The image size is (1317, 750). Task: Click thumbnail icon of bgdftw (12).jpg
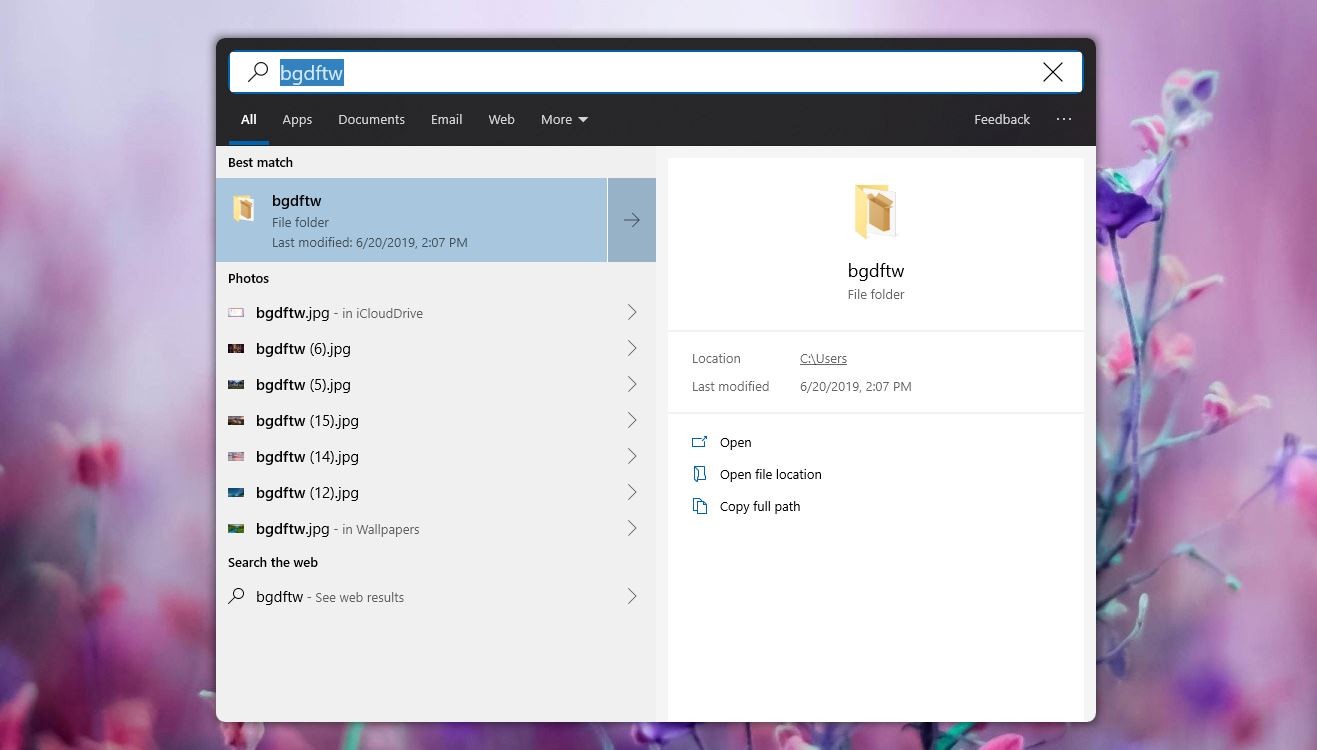[x=236, y=493]
